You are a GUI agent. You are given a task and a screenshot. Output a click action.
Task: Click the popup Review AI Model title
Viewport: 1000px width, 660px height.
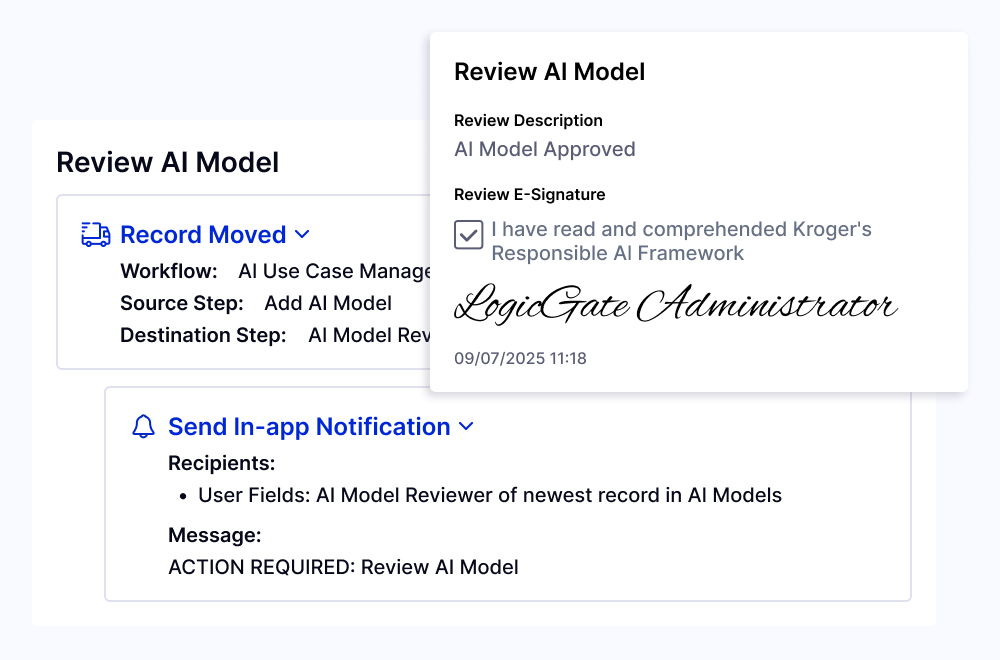point(549,72)
